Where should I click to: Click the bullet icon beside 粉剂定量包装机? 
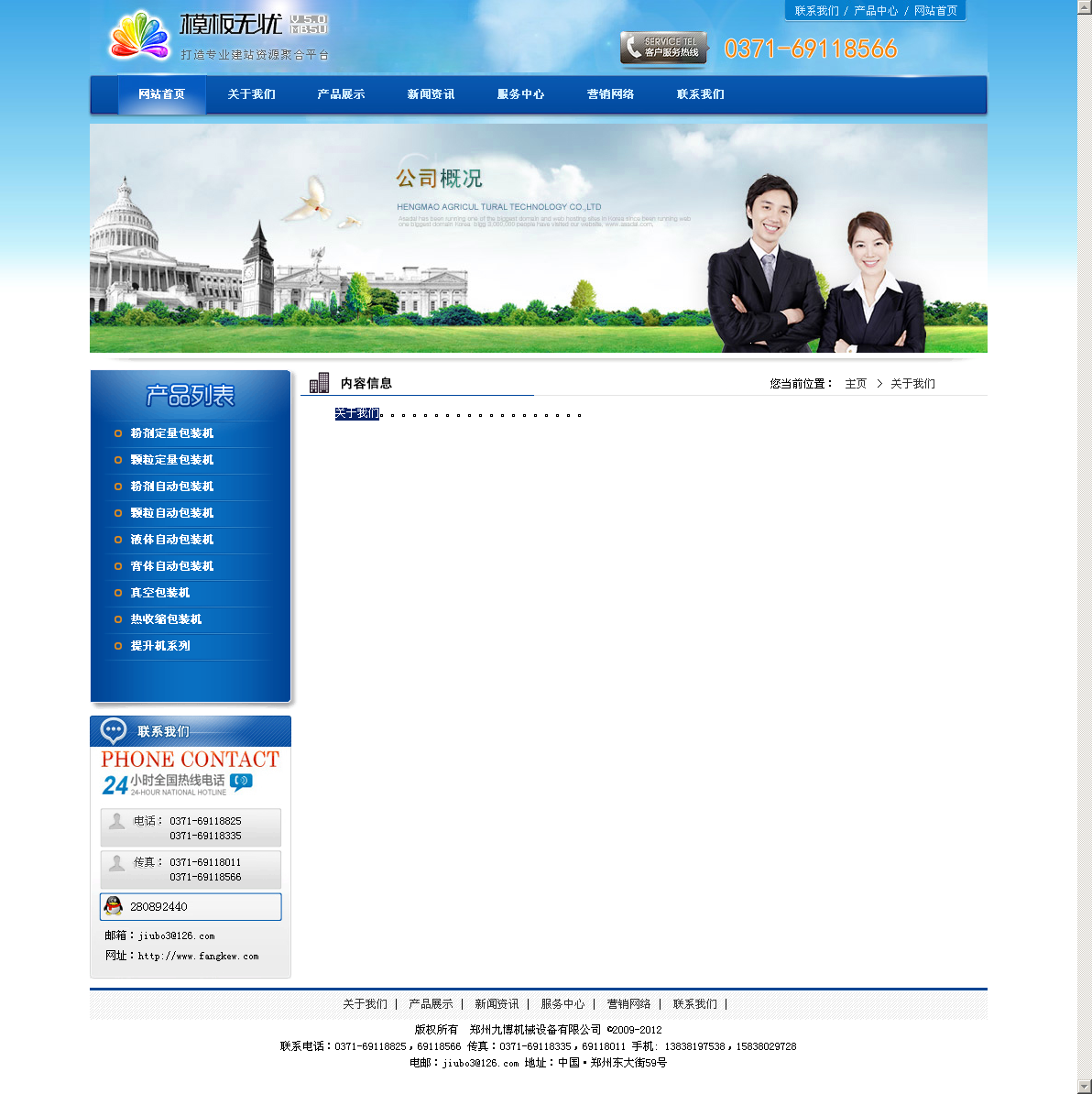point(118,433)
